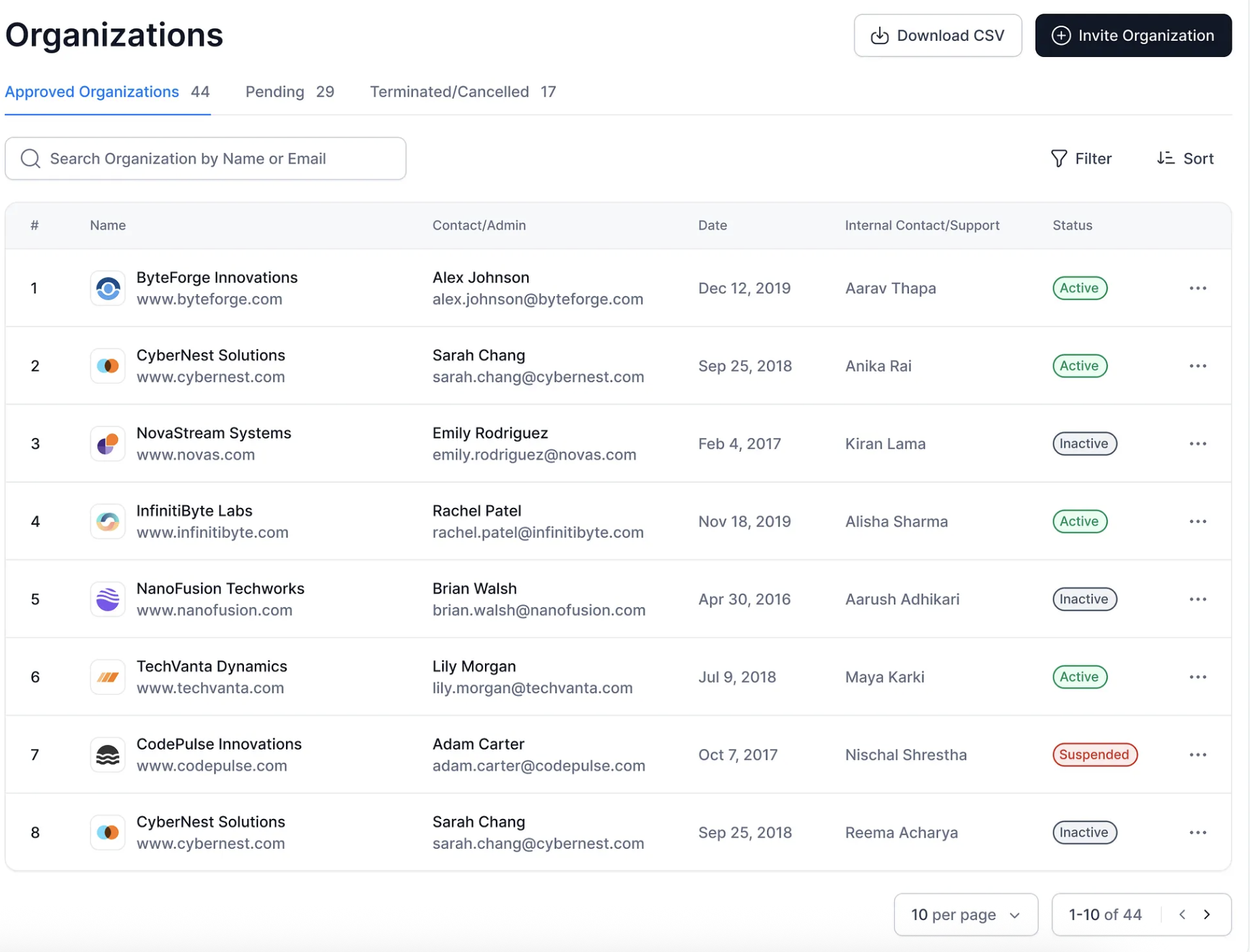
Task: Open more options for NanoFusion Techworks row
Action: pyautogui.click(x=1197, y=600)
